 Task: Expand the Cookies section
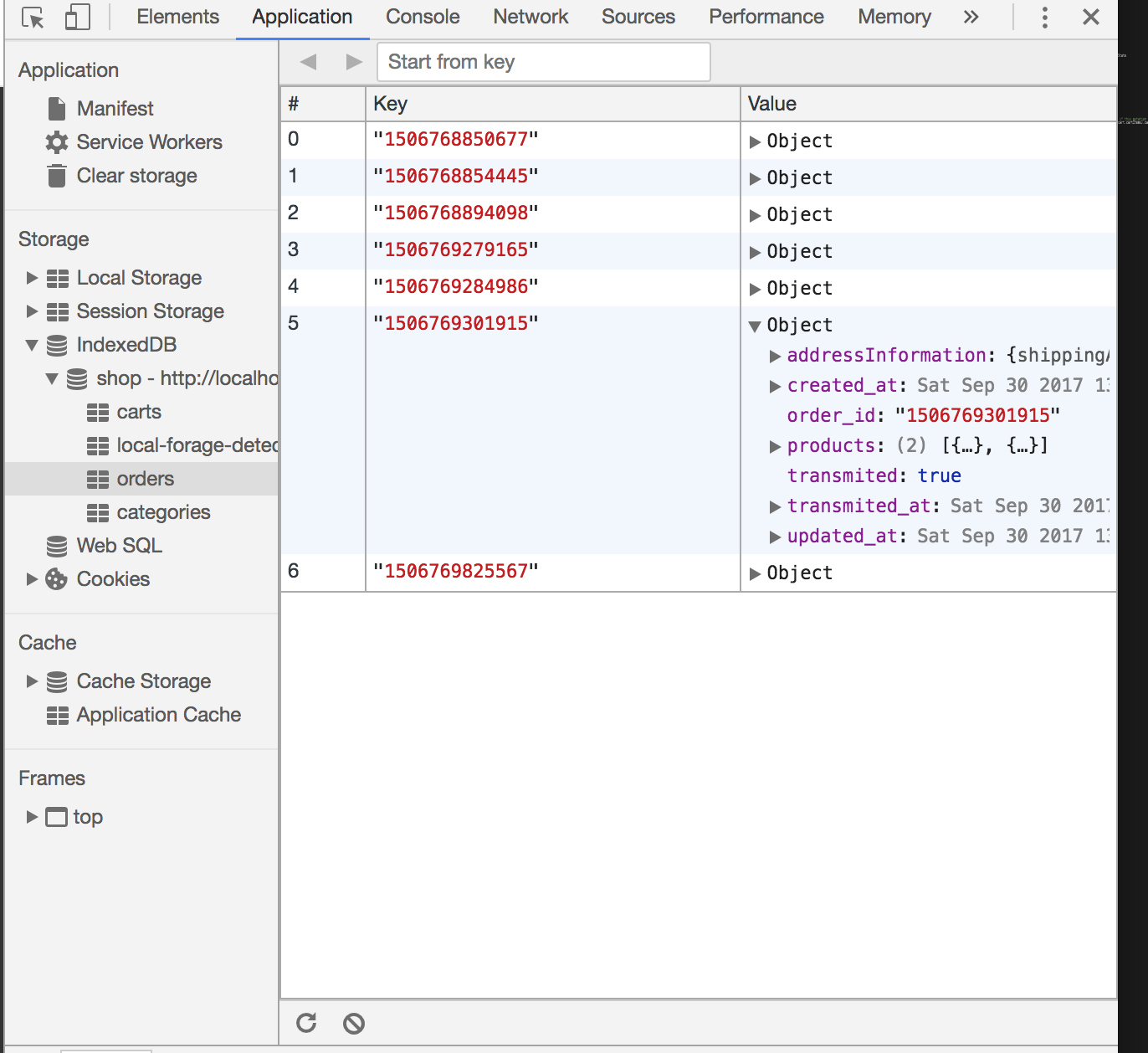tap(32, 579)
